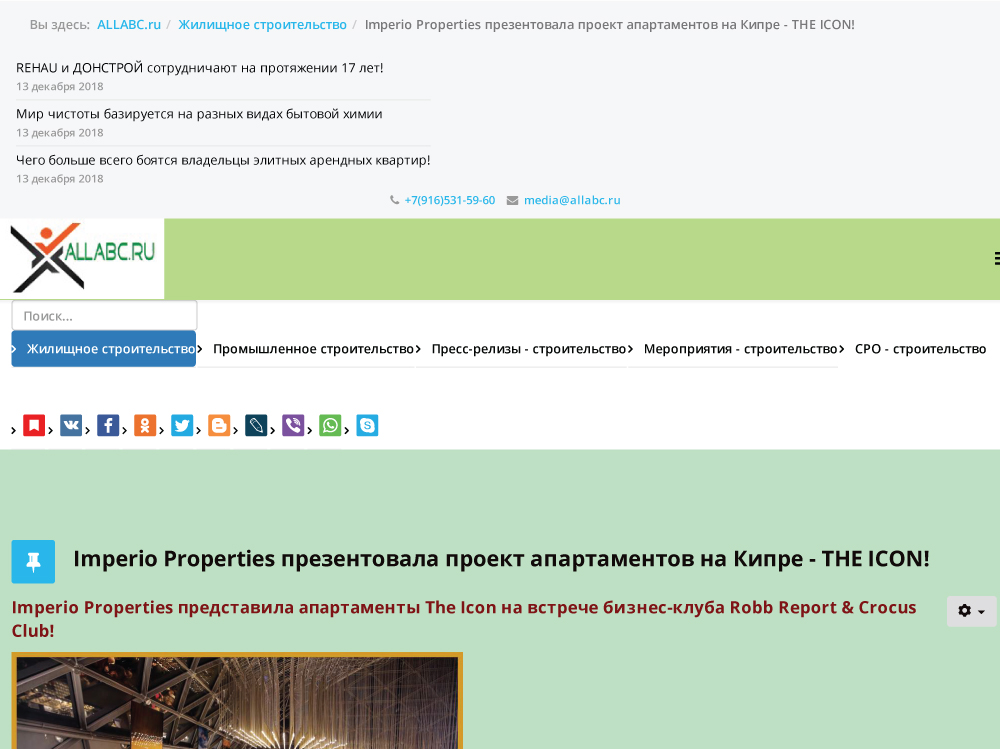
Task: Click the article title Imperio Properties презентовала
Action: tap(501, 559)
